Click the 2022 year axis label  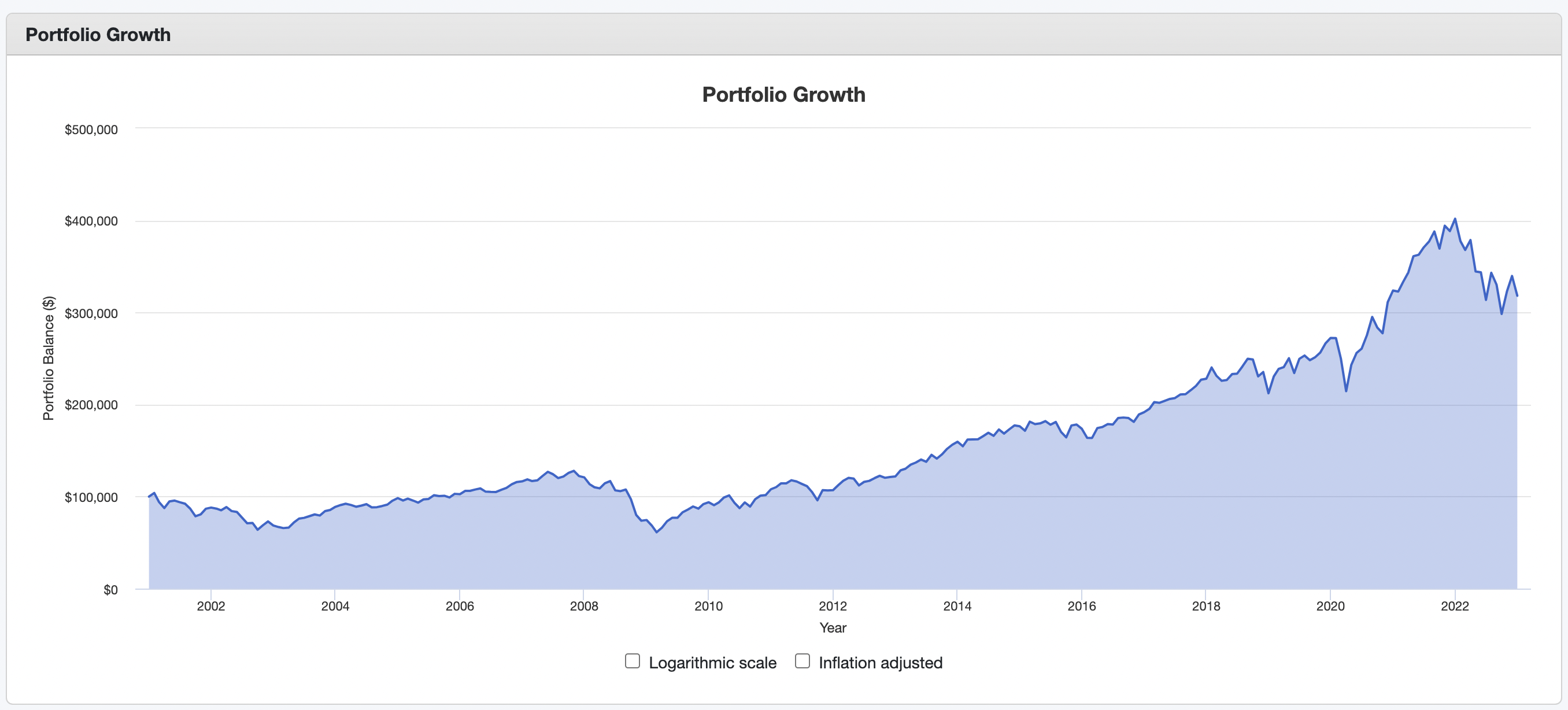click(x=1455, y=606)
